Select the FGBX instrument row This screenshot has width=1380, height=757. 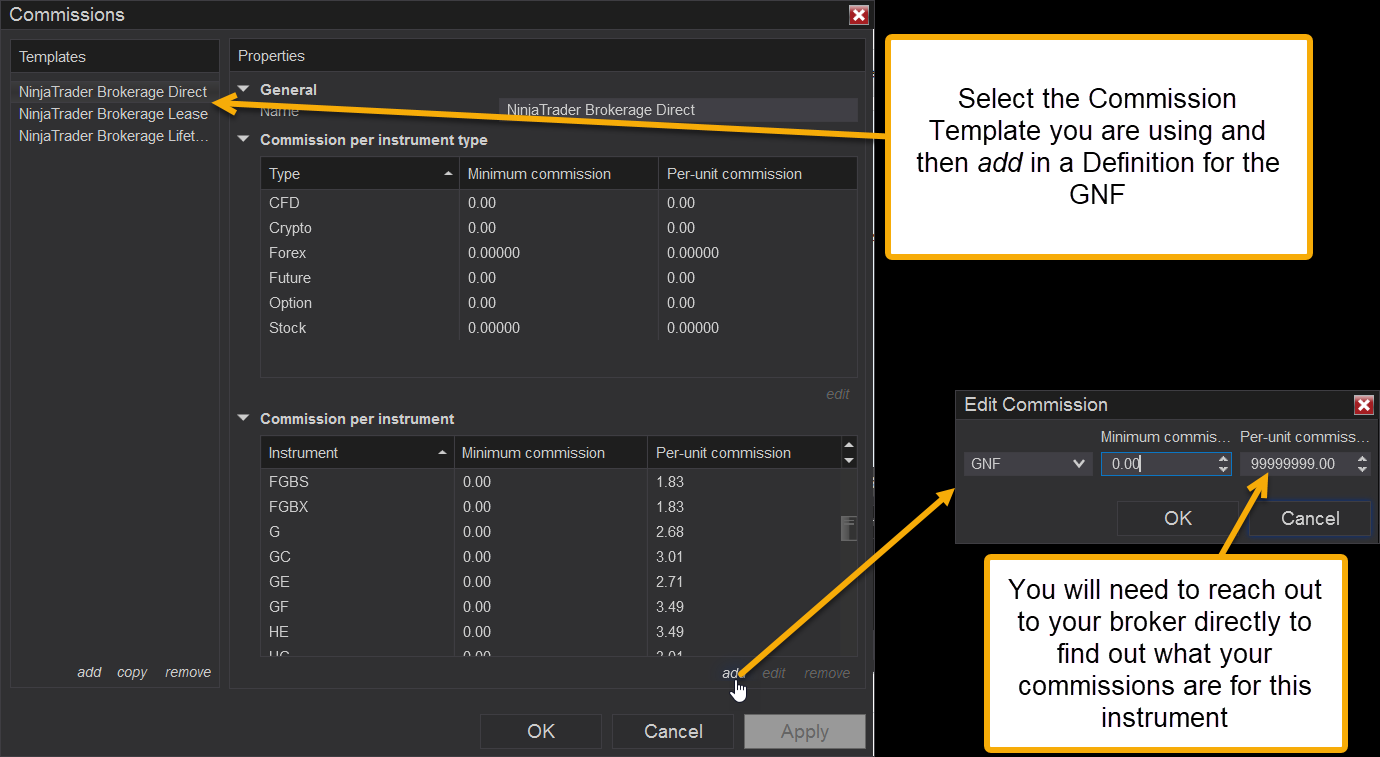coord(550,507)
